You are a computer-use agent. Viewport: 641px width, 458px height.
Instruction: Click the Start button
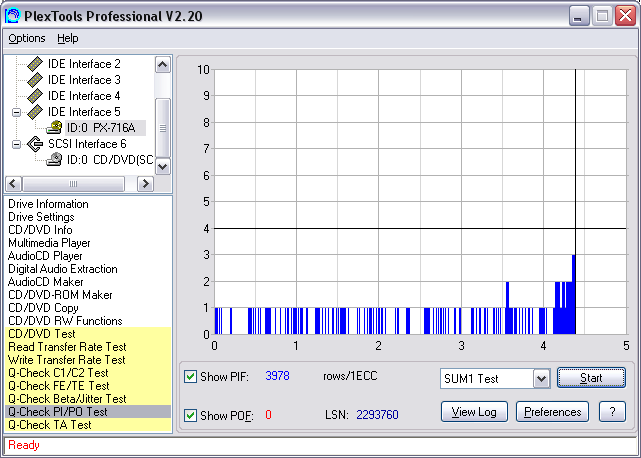(x=591, y=378)
